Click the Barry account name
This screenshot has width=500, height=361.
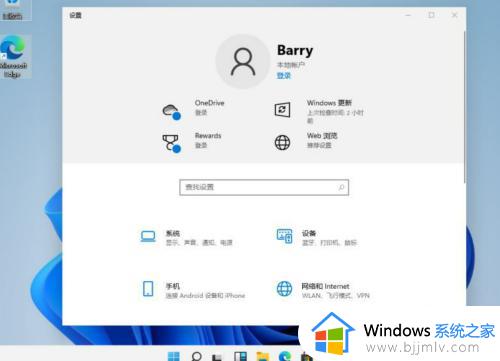click(295, 51)
